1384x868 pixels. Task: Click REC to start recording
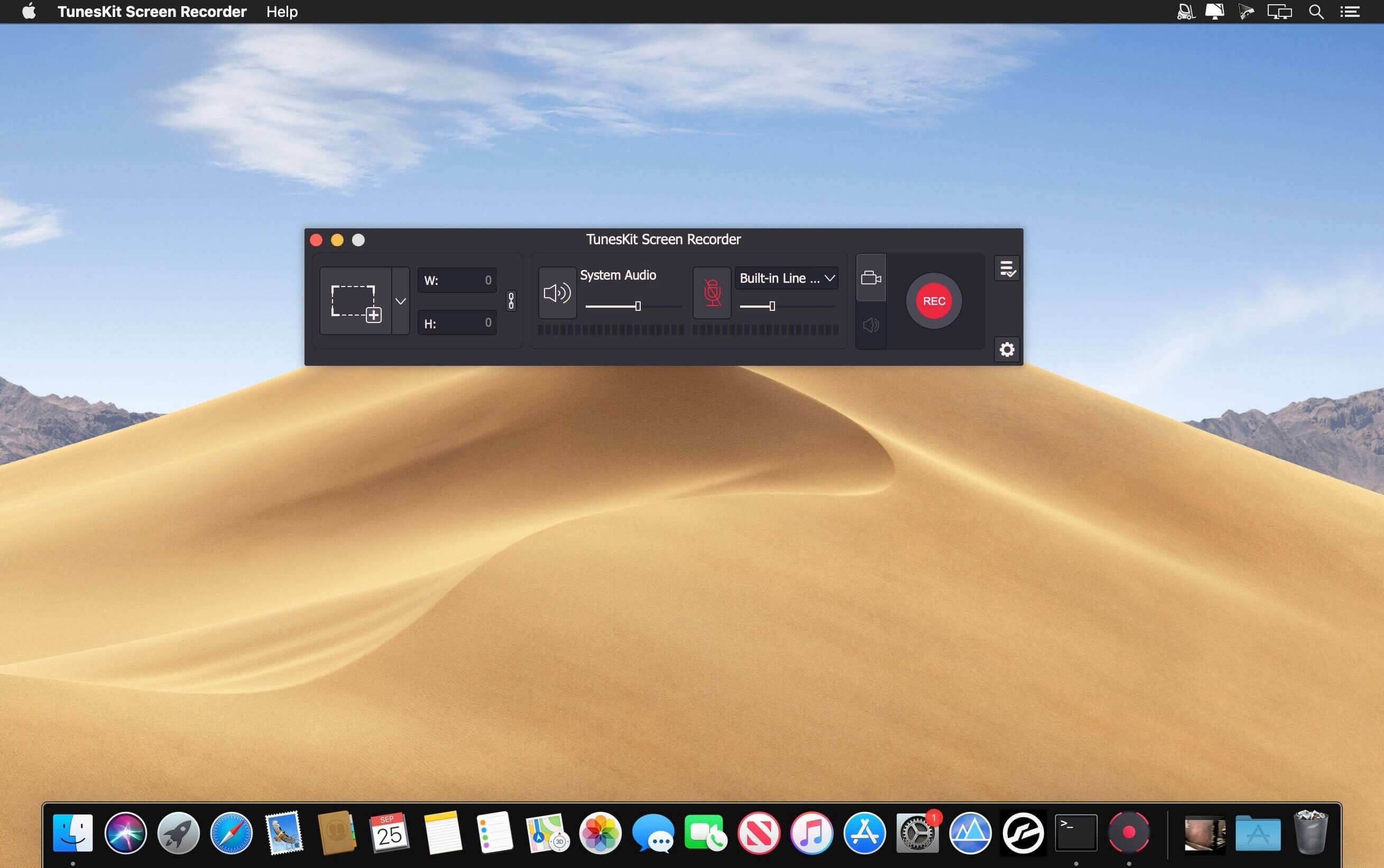coord(933,300)
